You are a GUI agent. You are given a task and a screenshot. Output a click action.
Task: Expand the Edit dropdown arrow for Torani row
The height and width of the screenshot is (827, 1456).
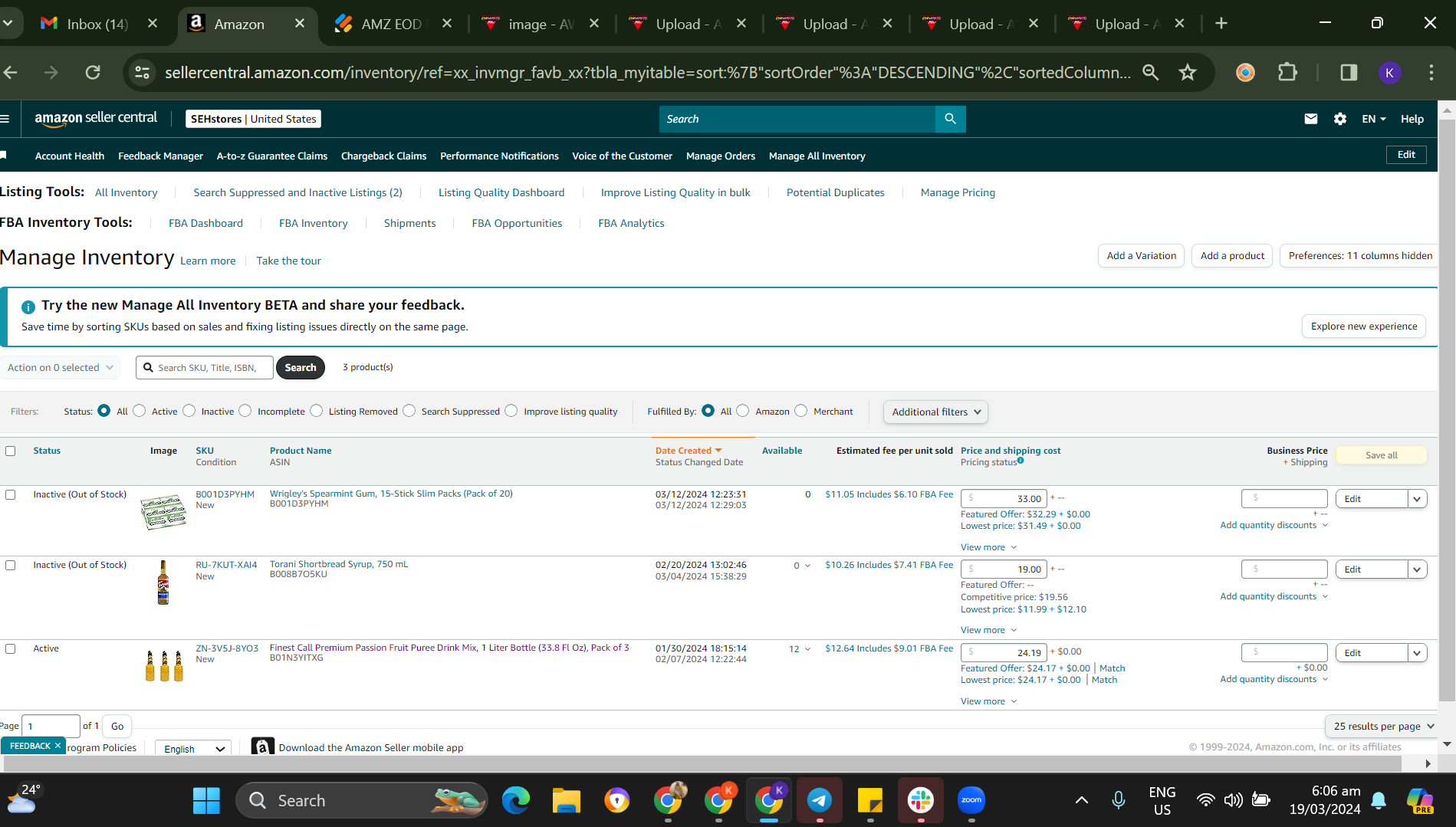click(1418, 569)
